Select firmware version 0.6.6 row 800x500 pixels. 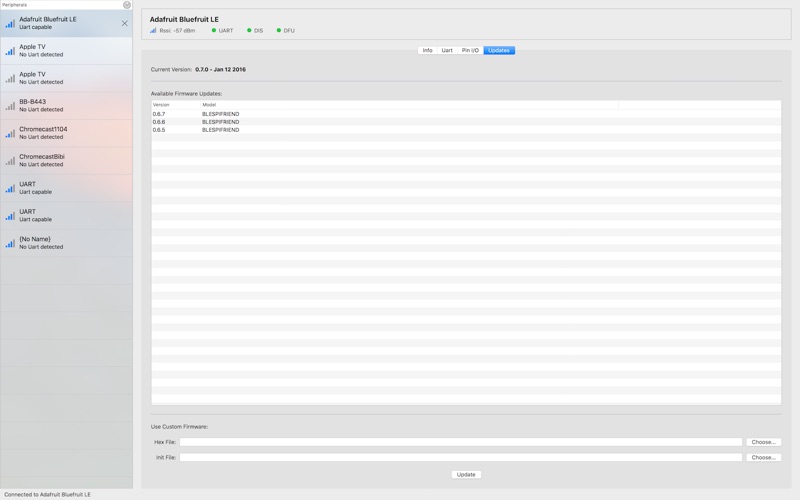pyautogui.click(x=466, y=122)
